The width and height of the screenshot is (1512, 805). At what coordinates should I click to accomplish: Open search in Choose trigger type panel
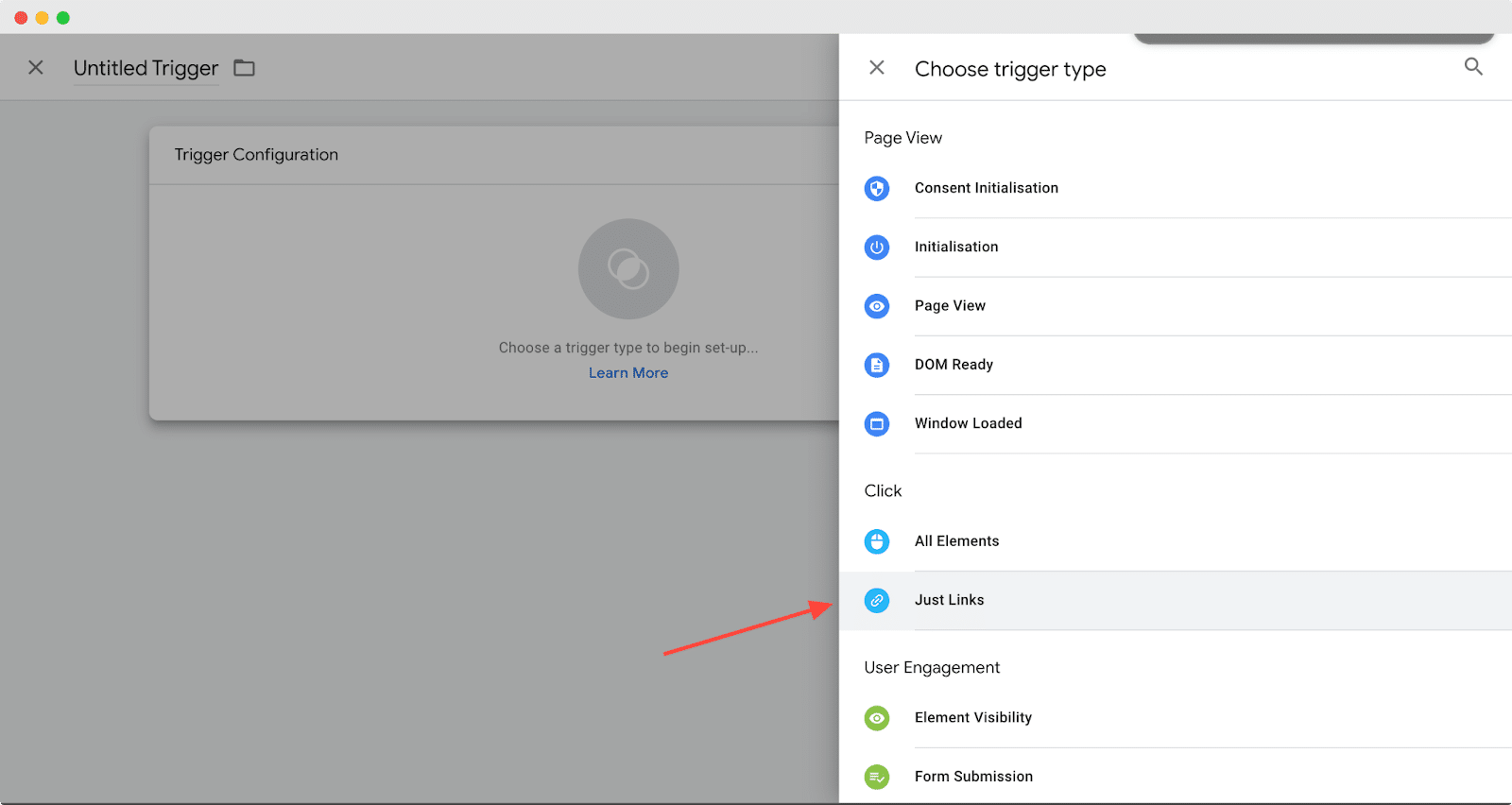click(x=1473, y=67)
